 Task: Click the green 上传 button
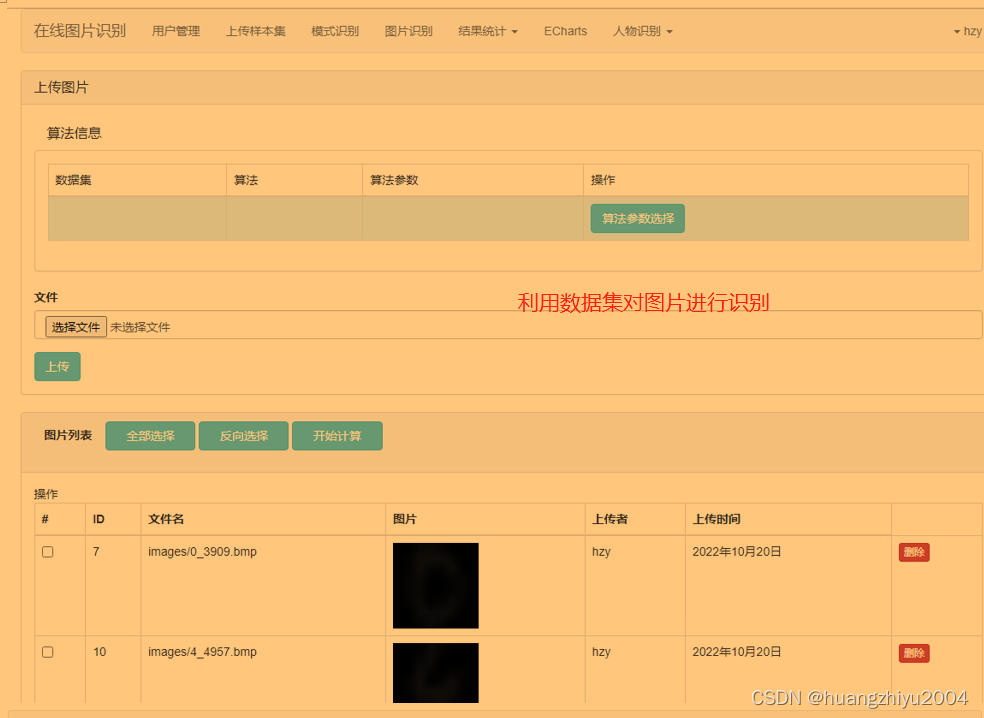tap(57, 367)
